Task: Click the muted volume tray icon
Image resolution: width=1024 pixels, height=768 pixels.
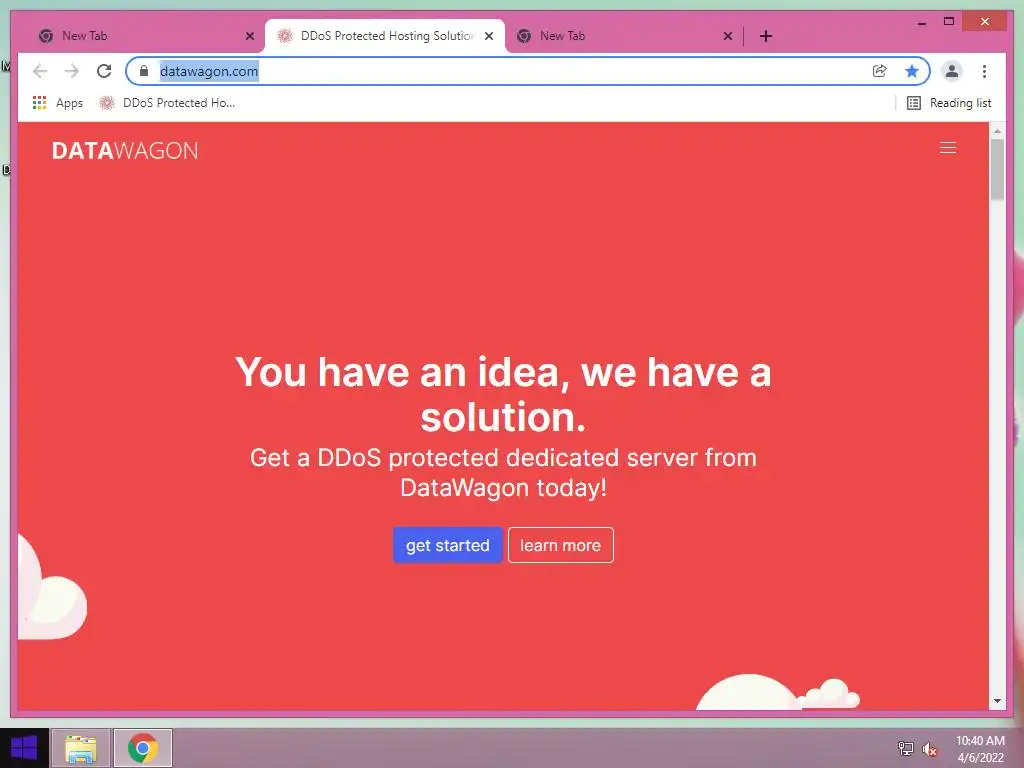Action: click(x=930, y=749)
